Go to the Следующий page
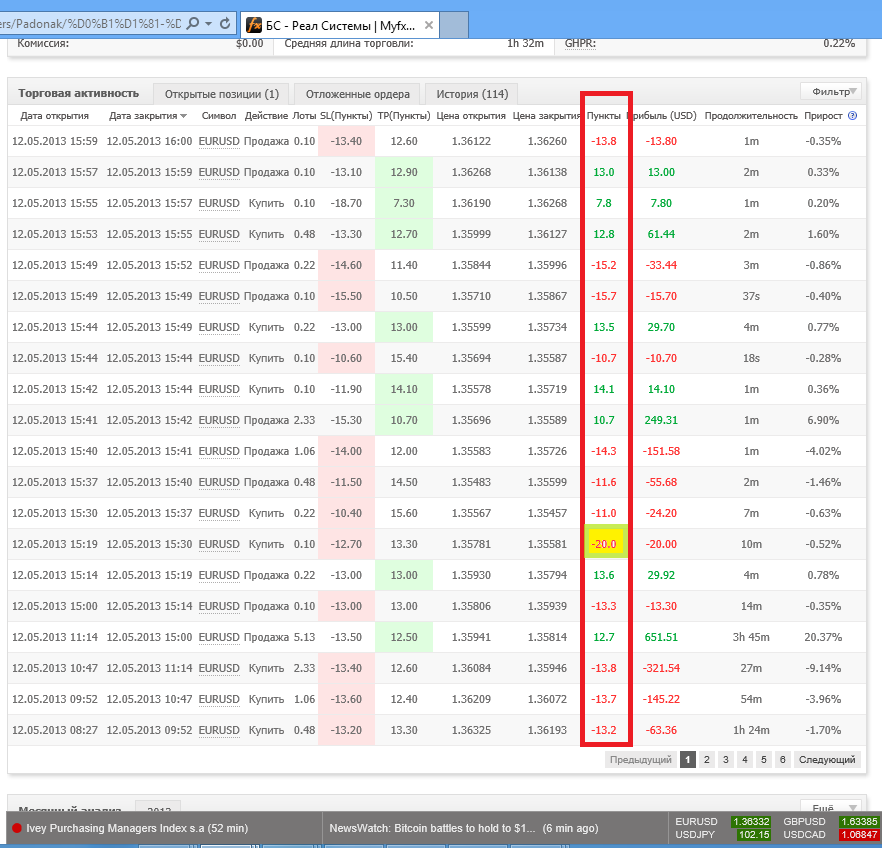 [x=827, y=760]
